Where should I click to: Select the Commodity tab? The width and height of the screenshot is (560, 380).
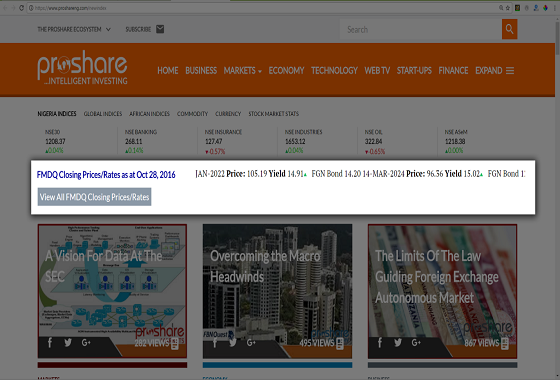(x=192, y=114)
